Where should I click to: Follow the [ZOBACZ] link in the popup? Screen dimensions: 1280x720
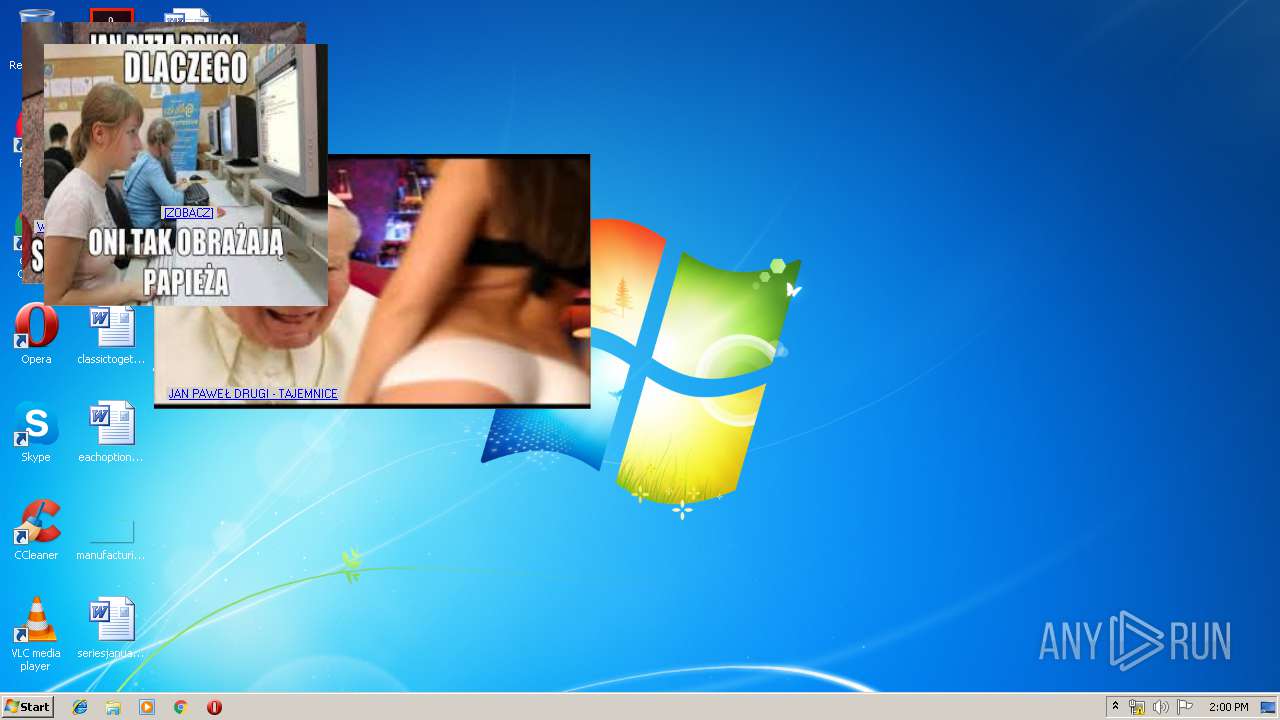(188, 213)
